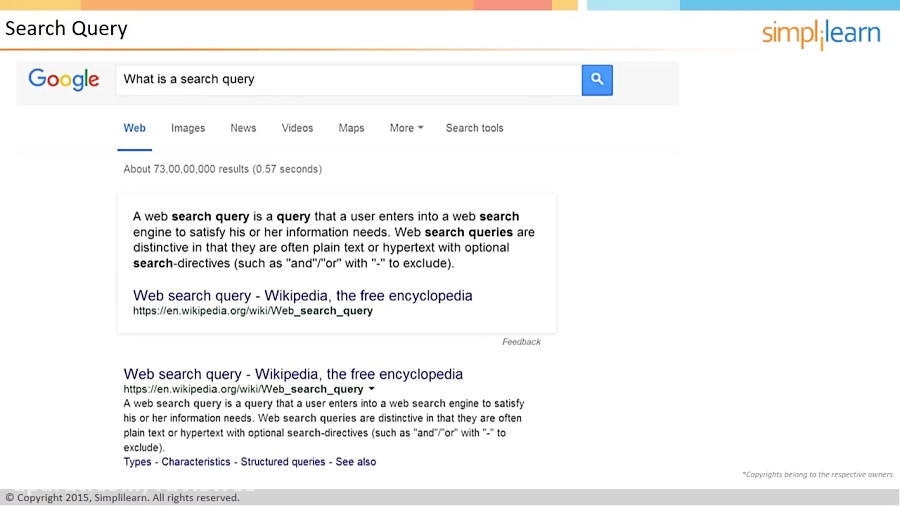Click the 'Copyrights belong to the respective owners' note

[818, 474]
